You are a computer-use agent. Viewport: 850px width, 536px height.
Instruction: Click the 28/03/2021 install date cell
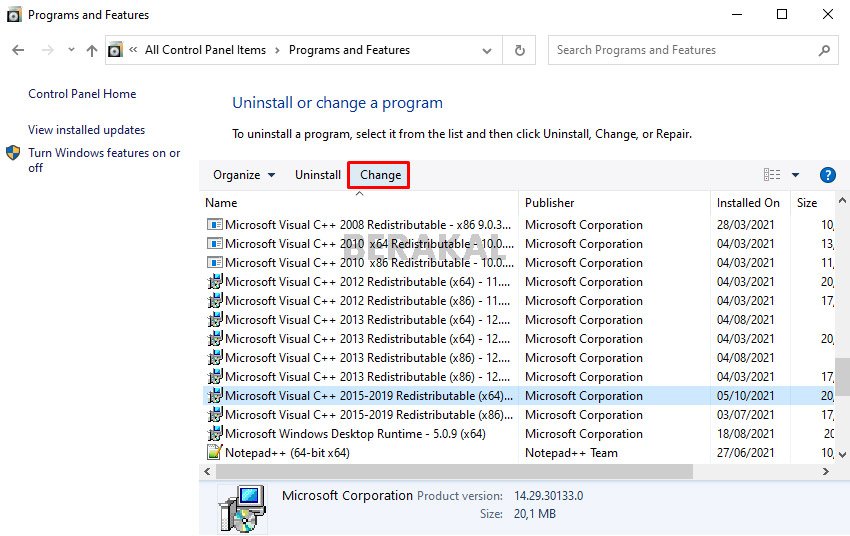(x=745, y=224)
